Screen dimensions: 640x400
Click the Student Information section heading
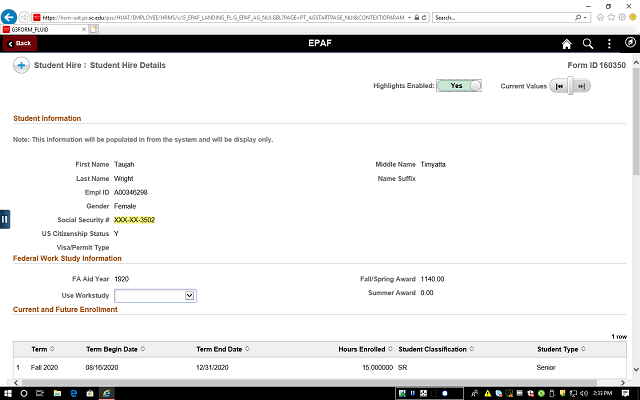click(47, 118)
